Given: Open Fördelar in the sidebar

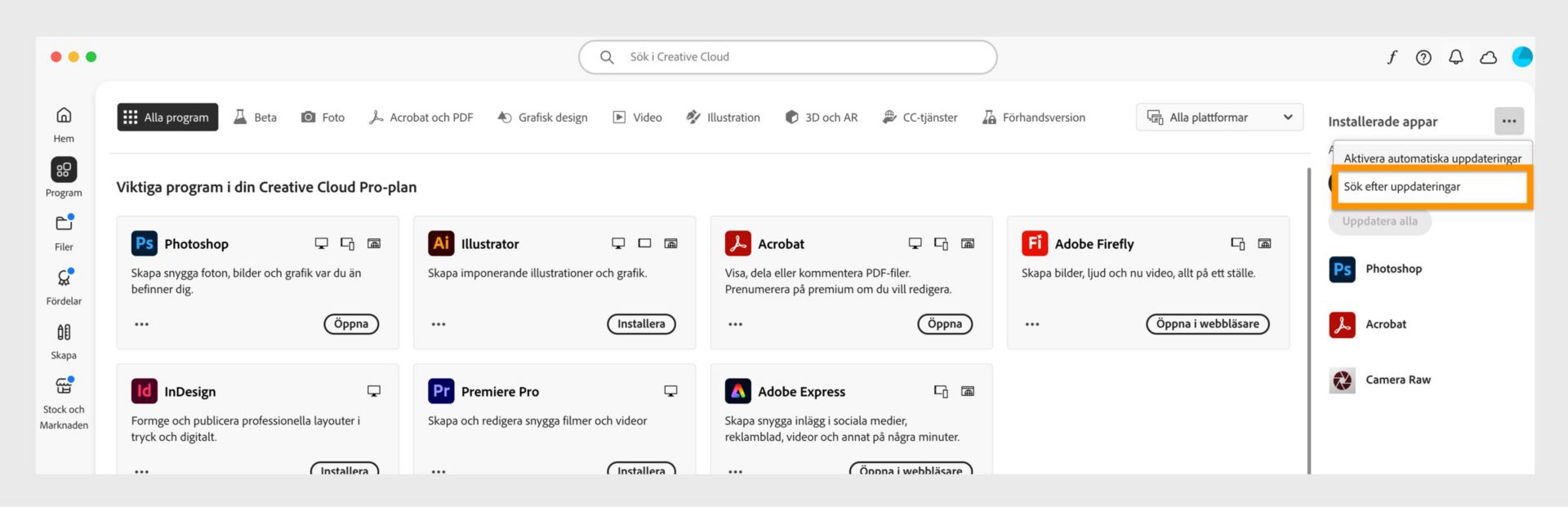Looking at the screenshot, I should pyautogui.click(x=64, y=287).
